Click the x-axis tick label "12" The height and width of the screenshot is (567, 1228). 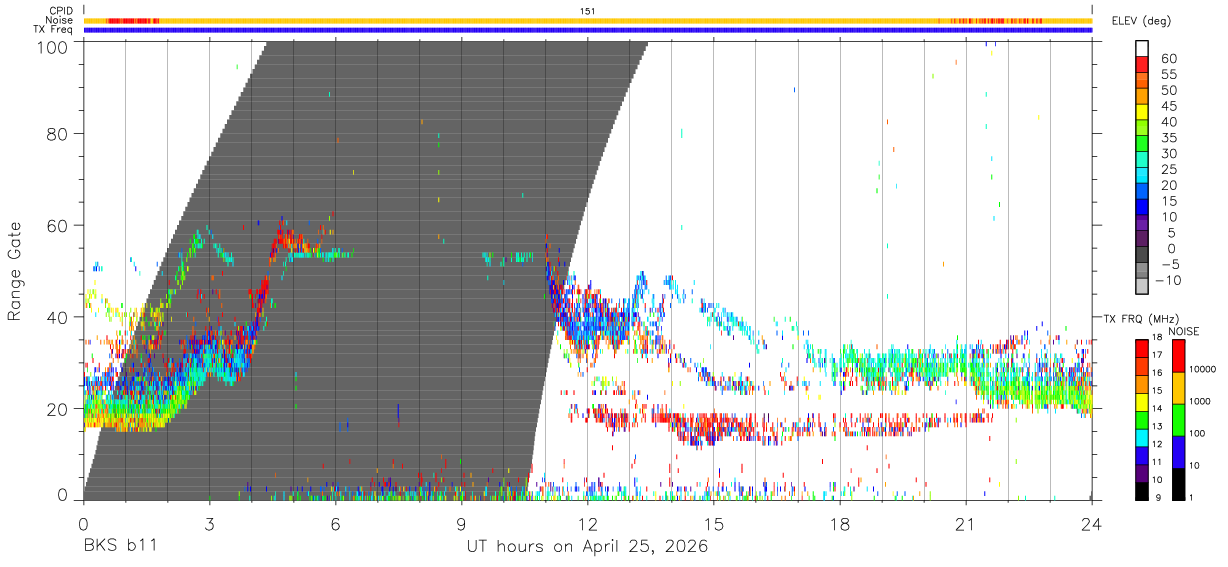coord(588,523)
